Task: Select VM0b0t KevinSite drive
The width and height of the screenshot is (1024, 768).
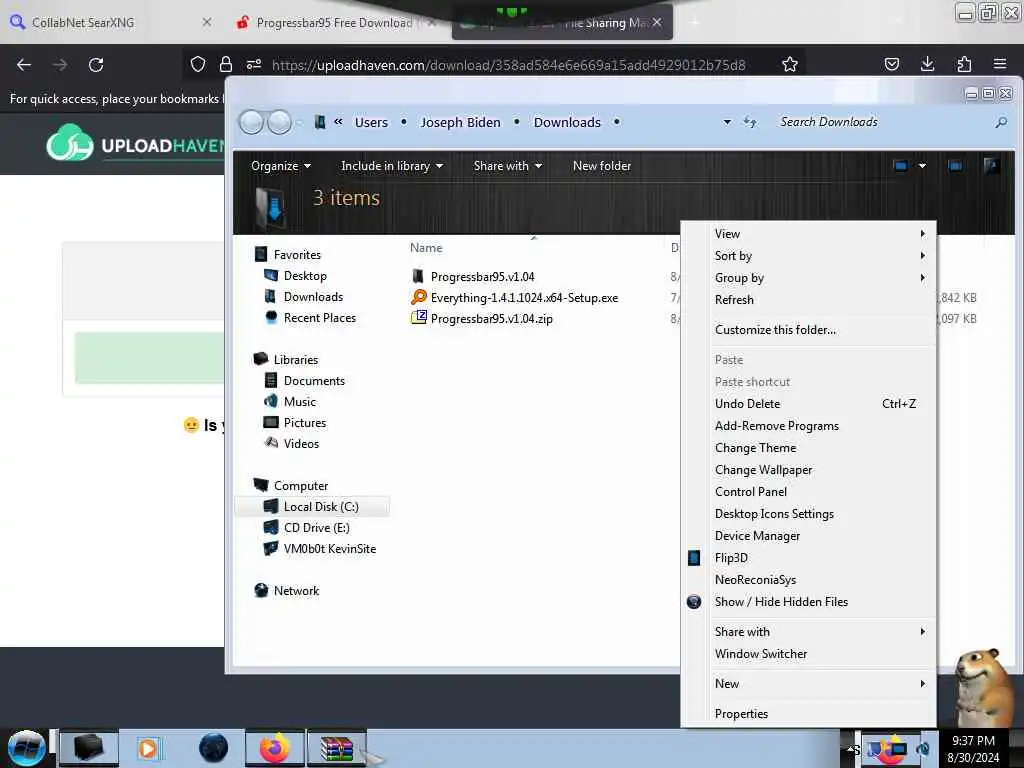Action: click(330, 549)
